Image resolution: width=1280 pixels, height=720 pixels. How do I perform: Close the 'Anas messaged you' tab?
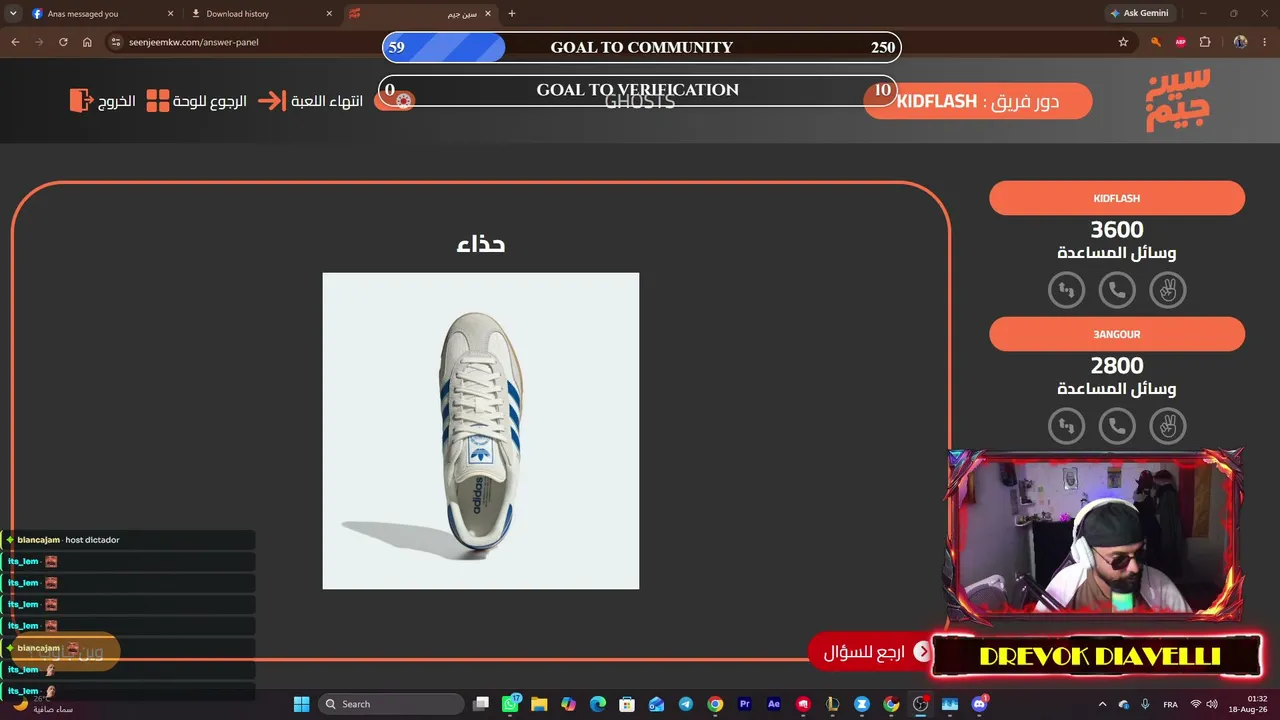click(170, 14)
